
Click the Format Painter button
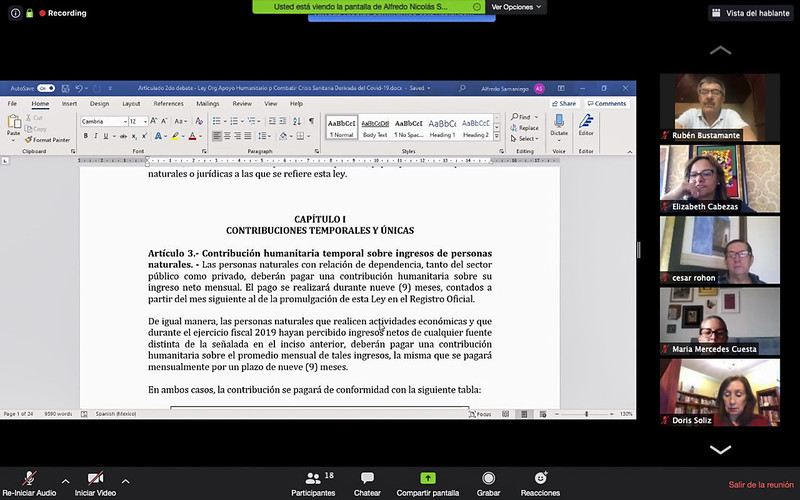tap(48, 140)
